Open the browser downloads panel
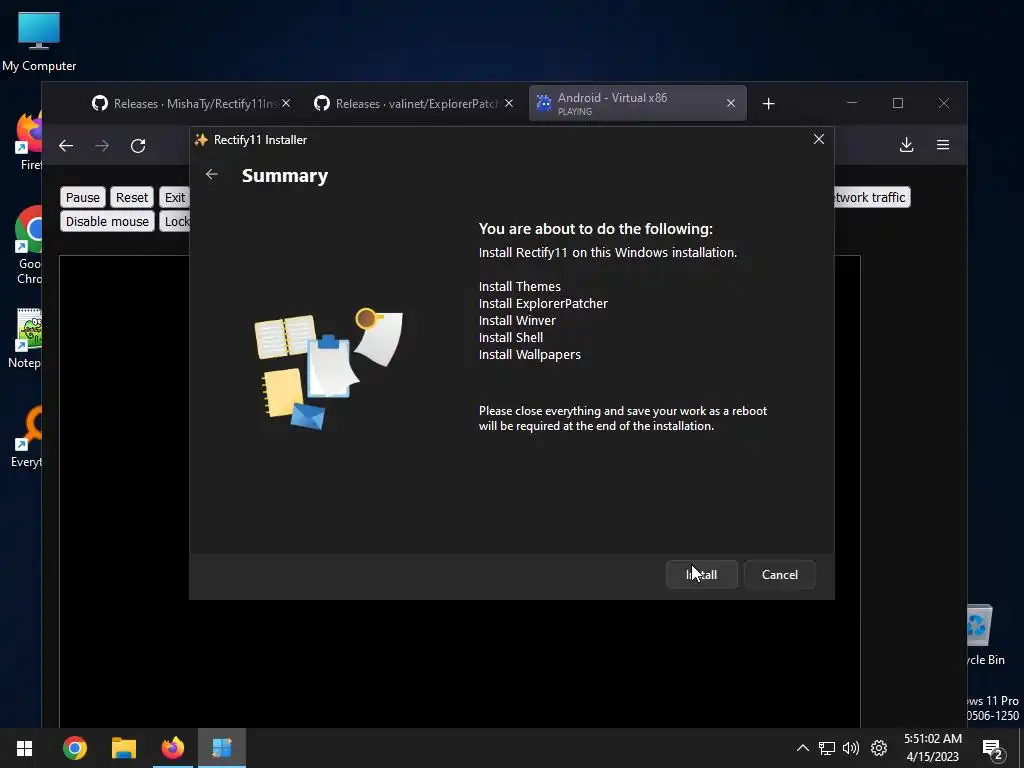Image resolution: width=1024 pixels, height=768 pixels. pyautogui.click(x=906, y=145)
